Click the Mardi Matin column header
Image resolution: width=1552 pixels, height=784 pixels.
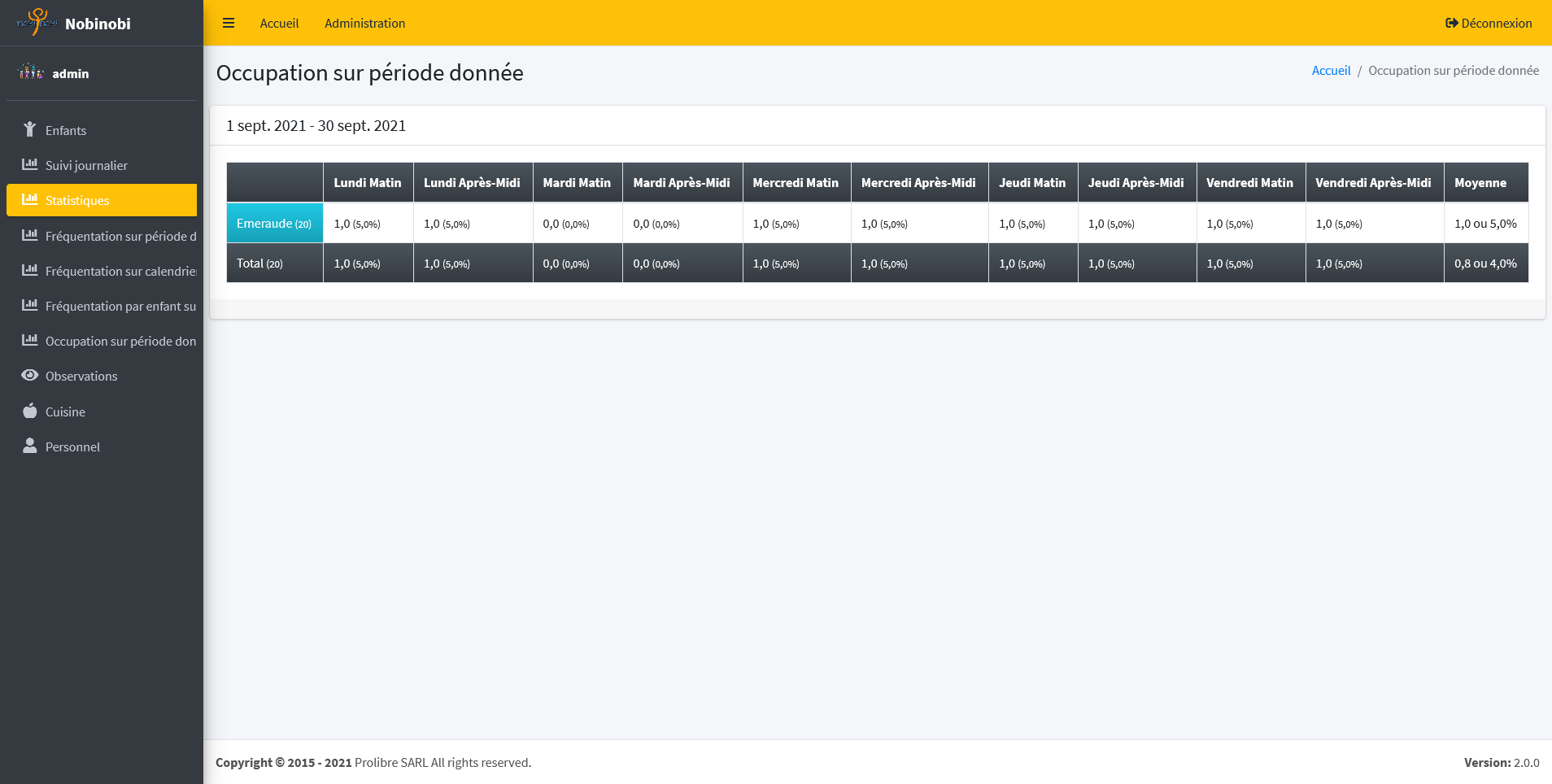578,182
